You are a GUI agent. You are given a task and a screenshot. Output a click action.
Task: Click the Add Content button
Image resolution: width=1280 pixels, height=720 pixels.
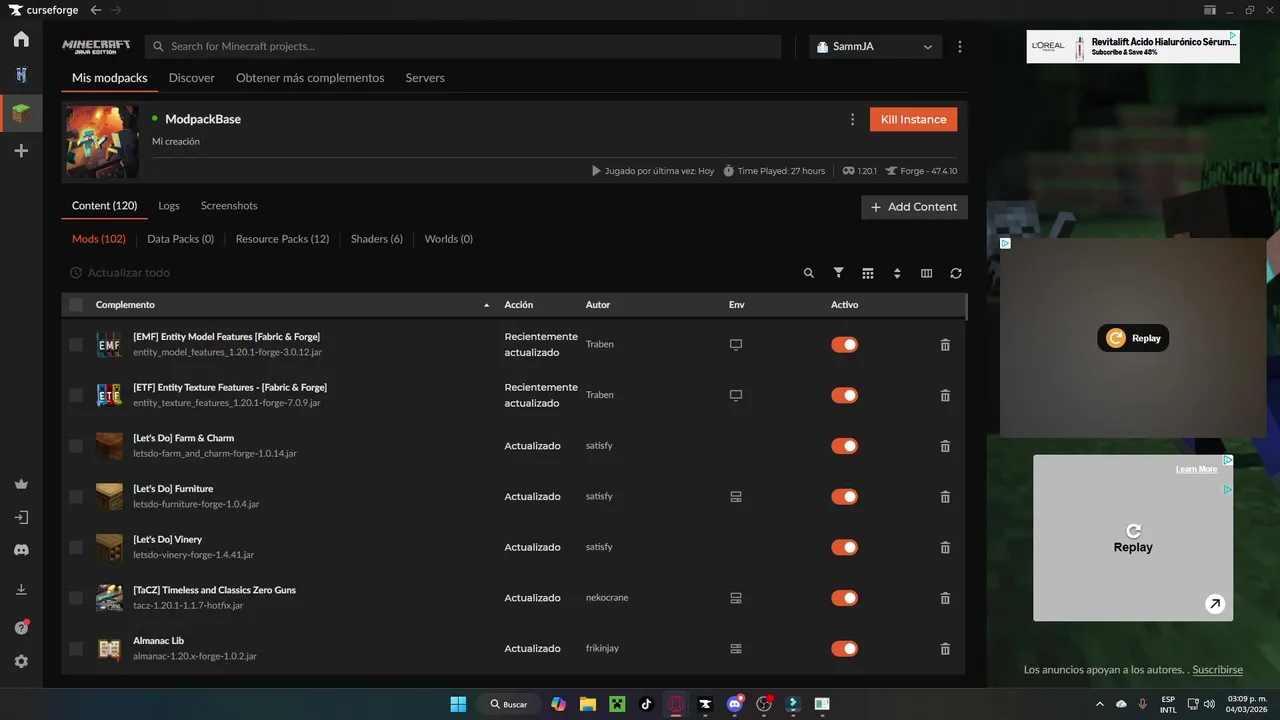click(914, 207)
